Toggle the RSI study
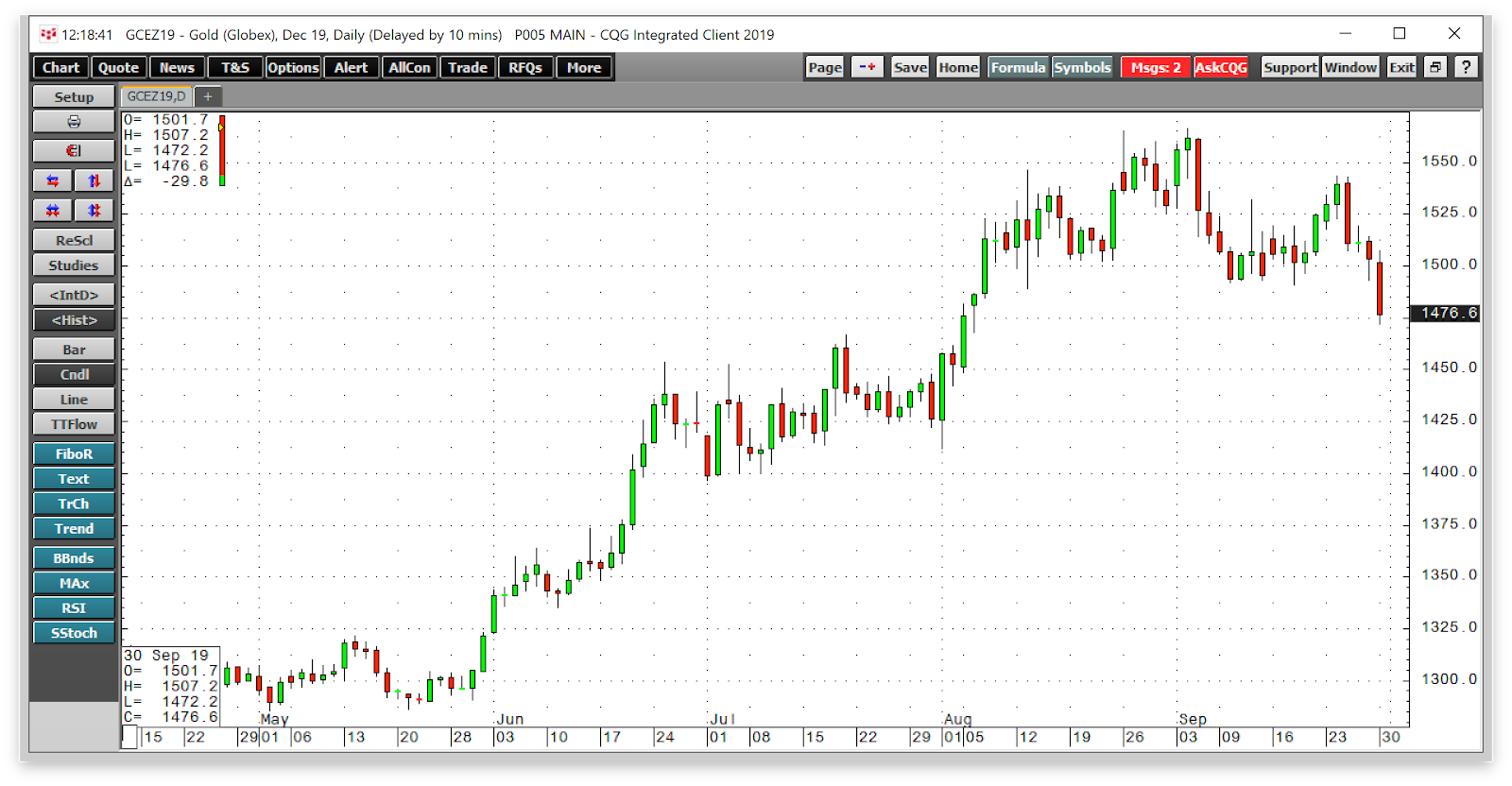Image resolution: width=1512 pixels, height=786 pixels. [x=74, y=608]
